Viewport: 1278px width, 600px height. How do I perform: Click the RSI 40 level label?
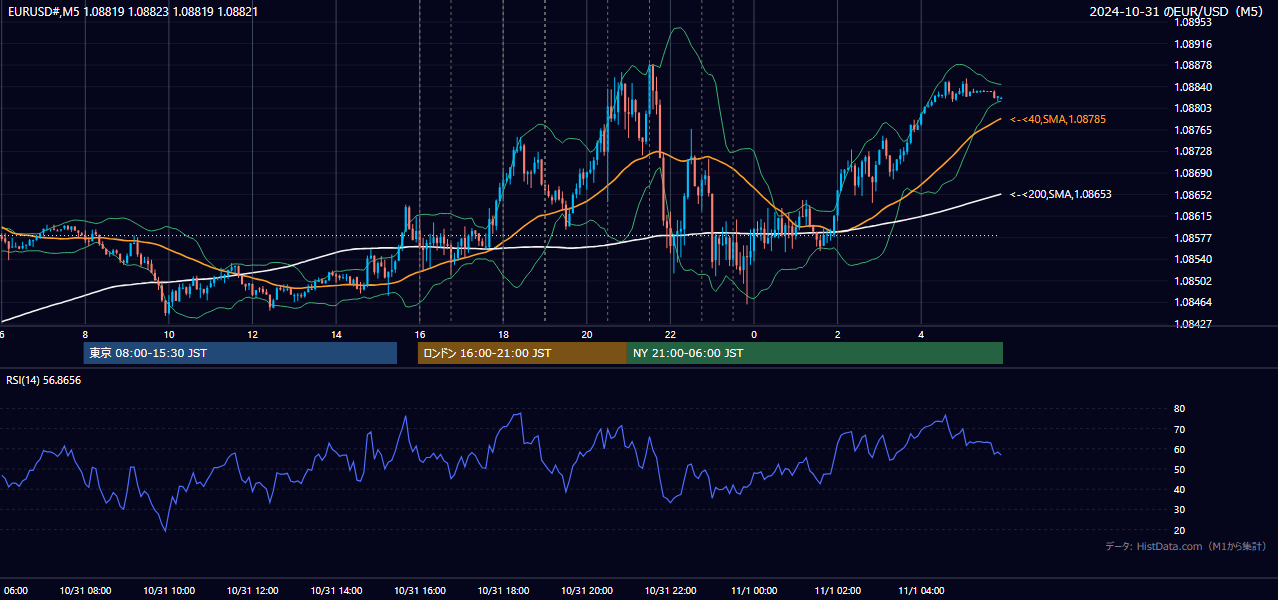pyautogui.click(x=1179, y=489)
